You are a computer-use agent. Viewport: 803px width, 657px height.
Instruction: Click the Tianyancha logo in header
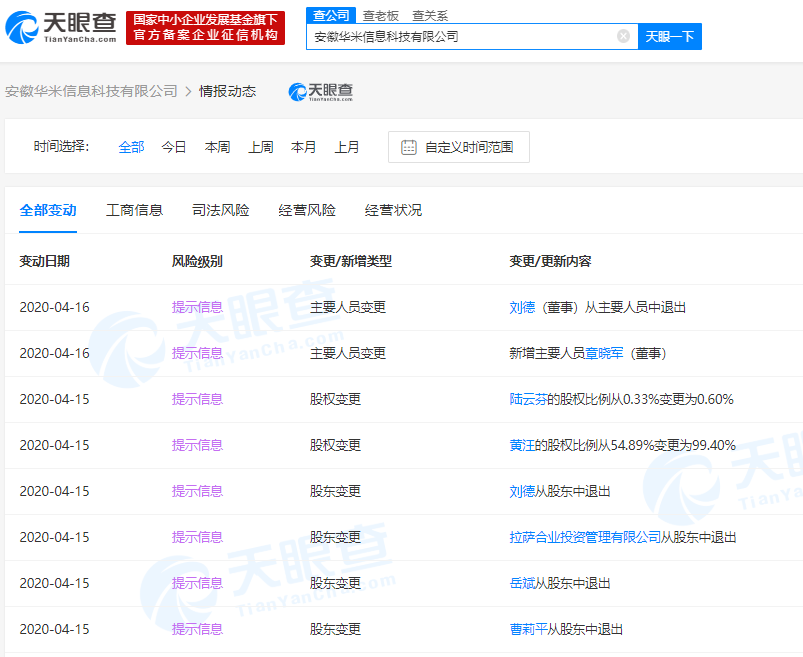pos(62,28)
